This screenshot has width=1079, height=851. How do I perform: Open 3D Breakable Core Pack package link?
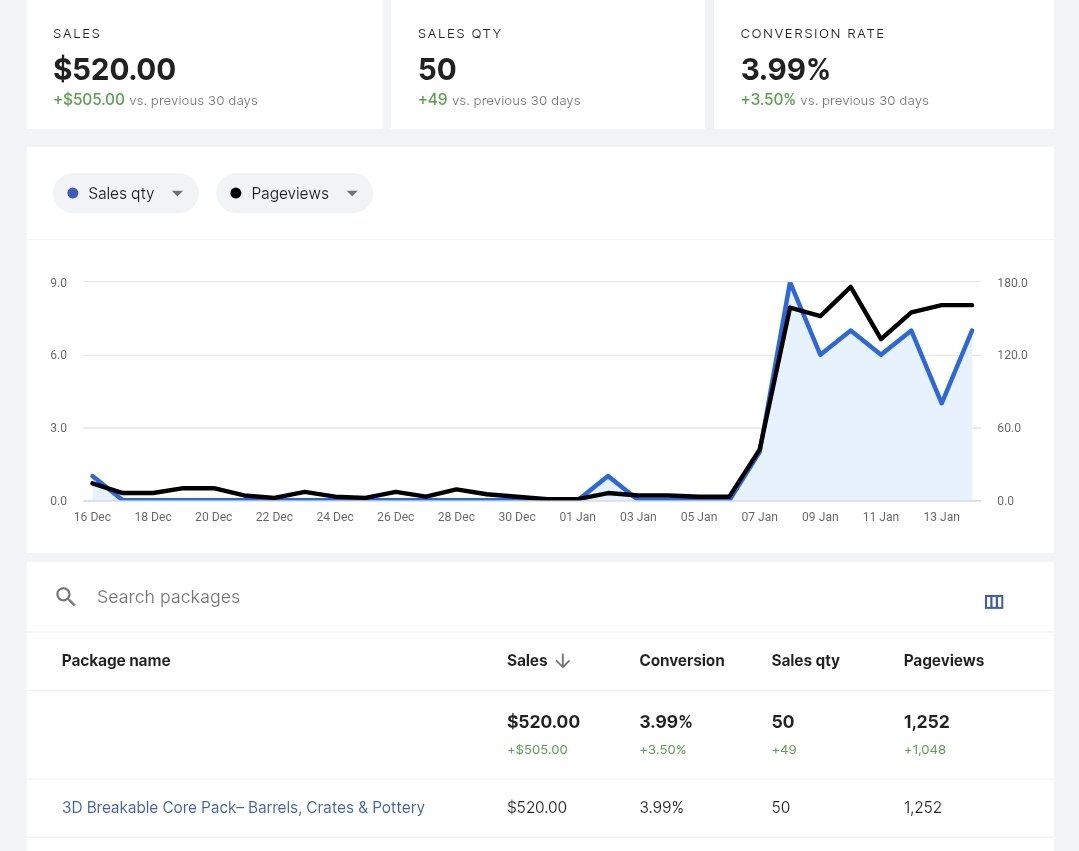tap(243, 807)
